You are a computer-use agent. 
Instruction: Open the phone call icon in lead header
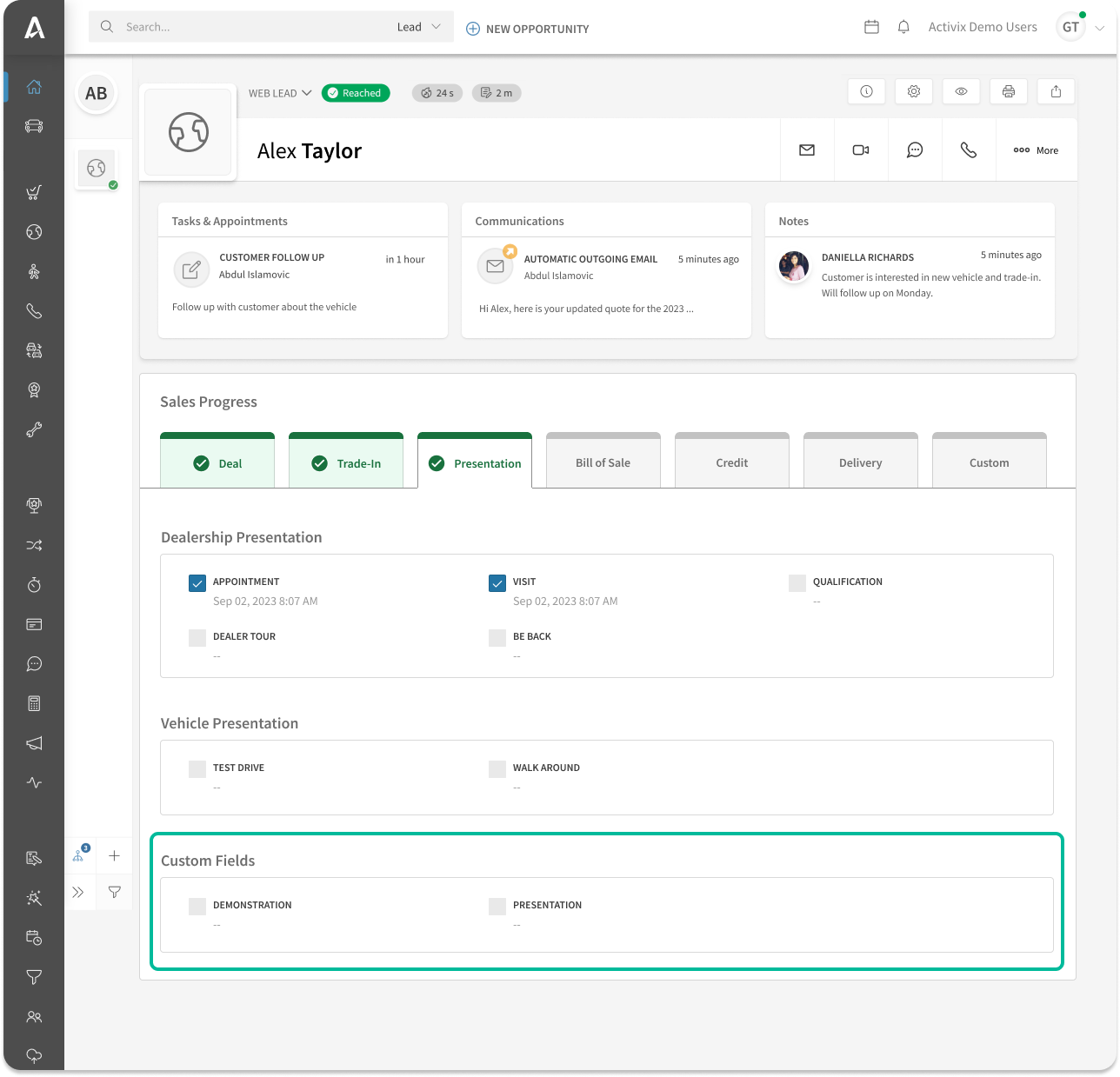point(968,150)
